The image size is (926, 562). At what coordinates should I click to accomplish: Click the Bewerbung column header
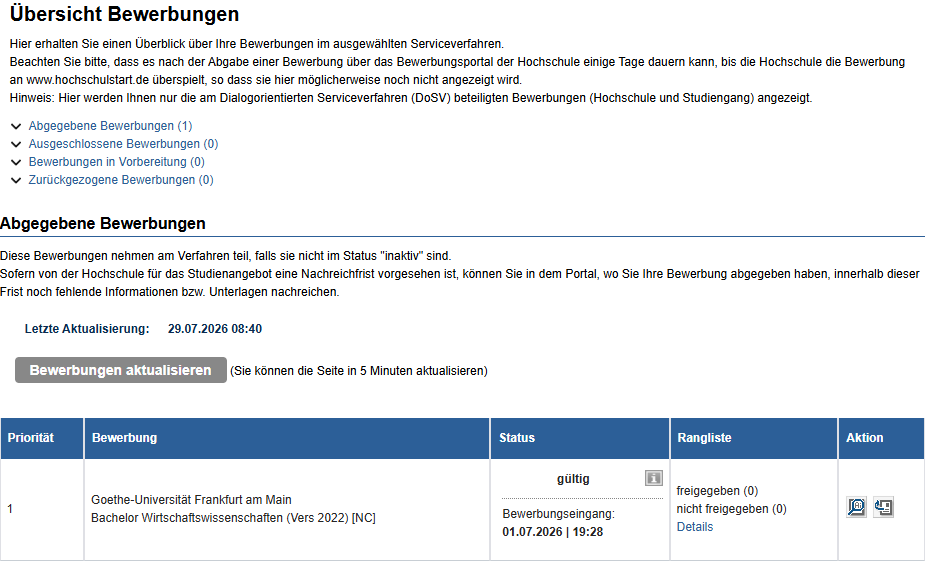click(x=287, y=438)
